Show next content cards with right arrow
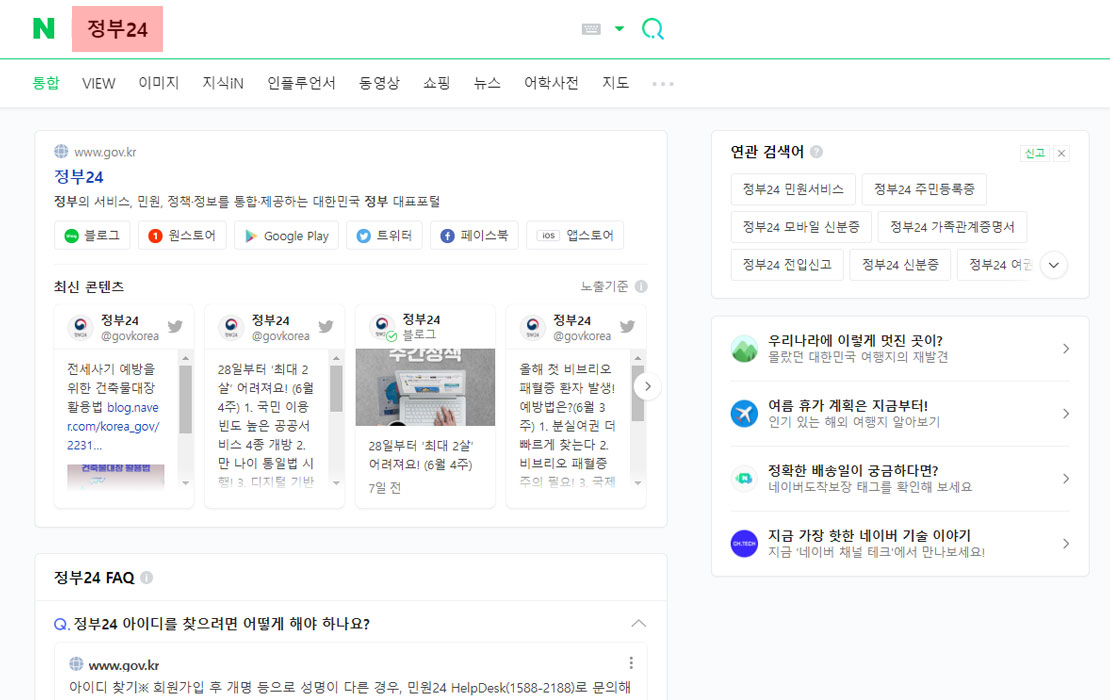 [x=648, y=386]
